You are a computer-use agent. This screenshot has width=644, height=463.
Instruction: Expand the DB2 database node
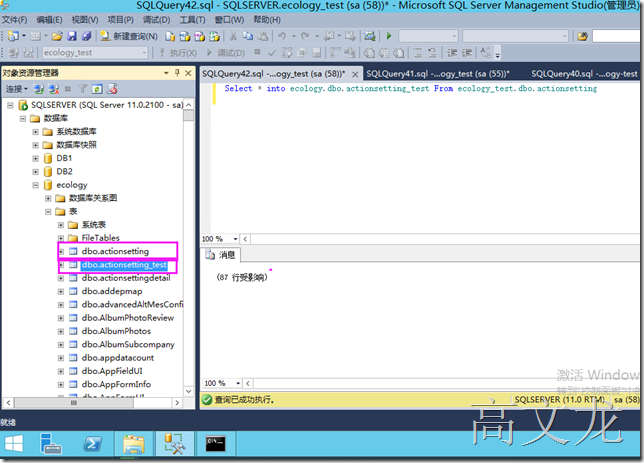(36, 172)
